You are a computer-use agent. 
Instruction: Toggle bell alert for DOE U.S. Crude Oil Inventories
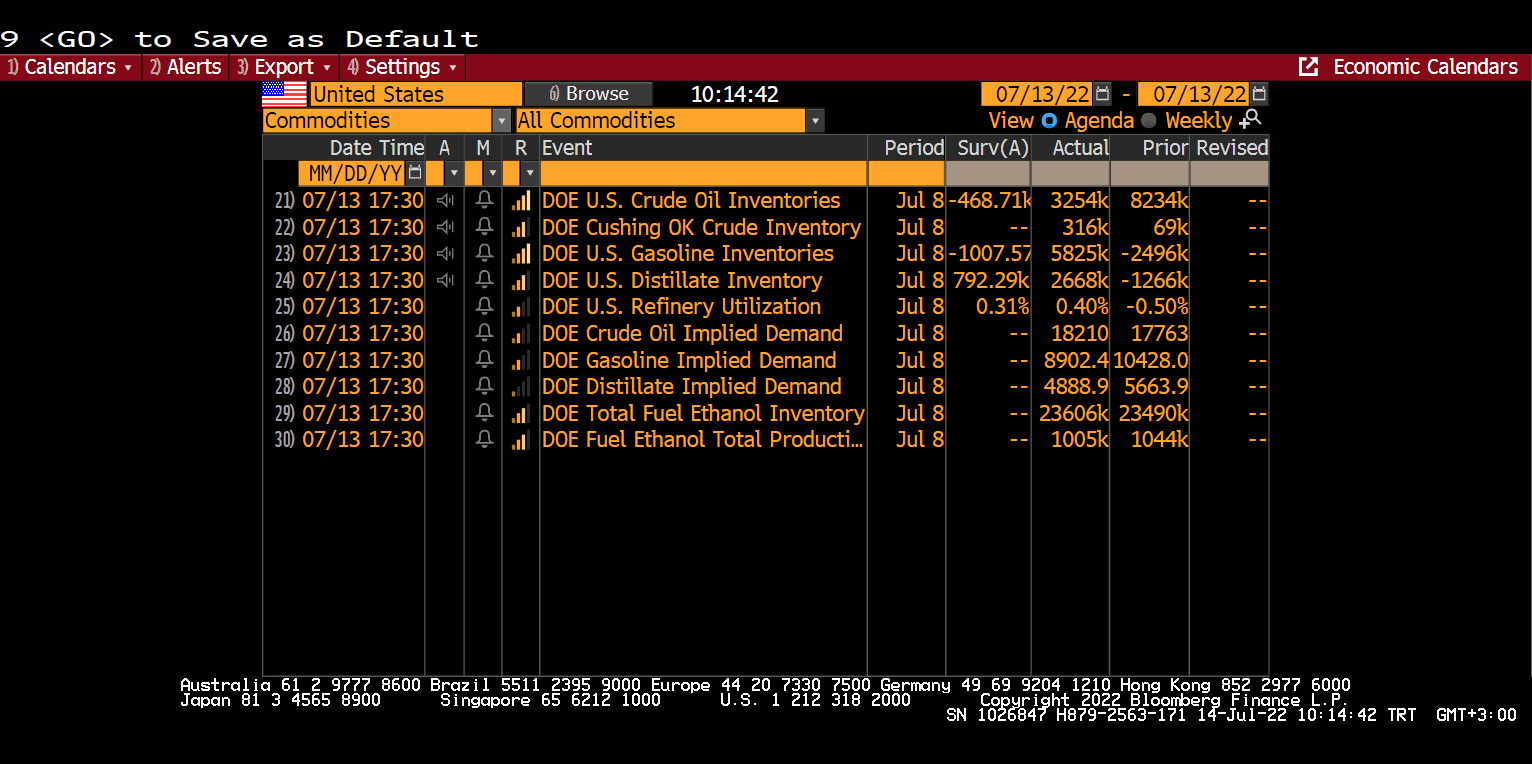coord(484,201)
